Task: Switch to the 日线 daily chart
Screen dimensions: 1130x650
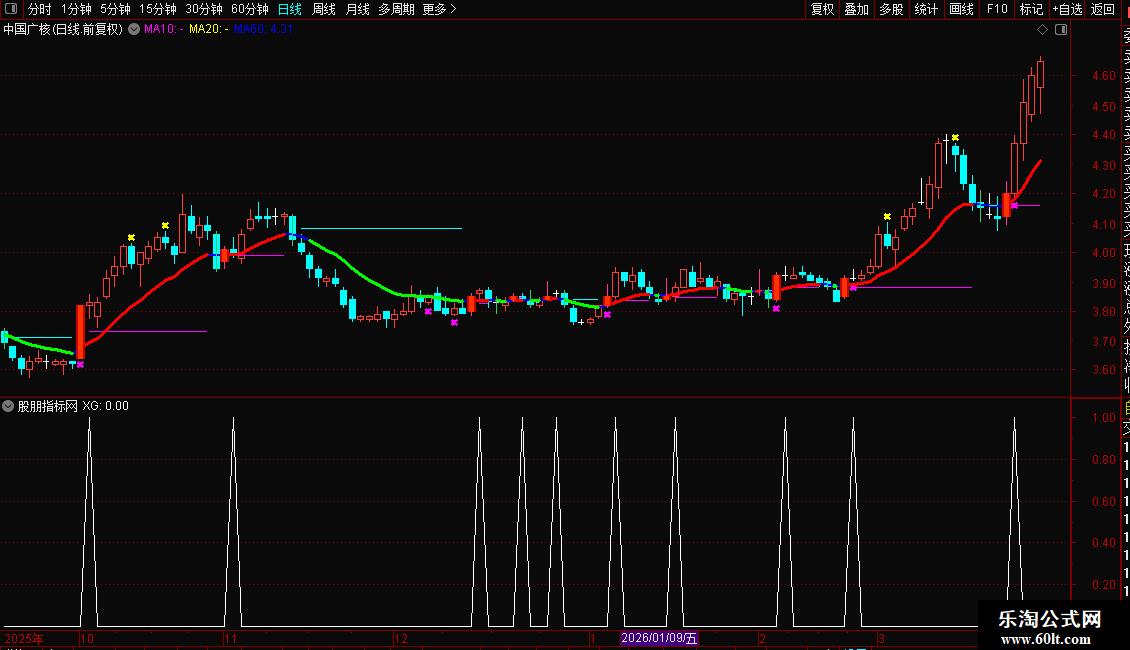Action: 290,9
